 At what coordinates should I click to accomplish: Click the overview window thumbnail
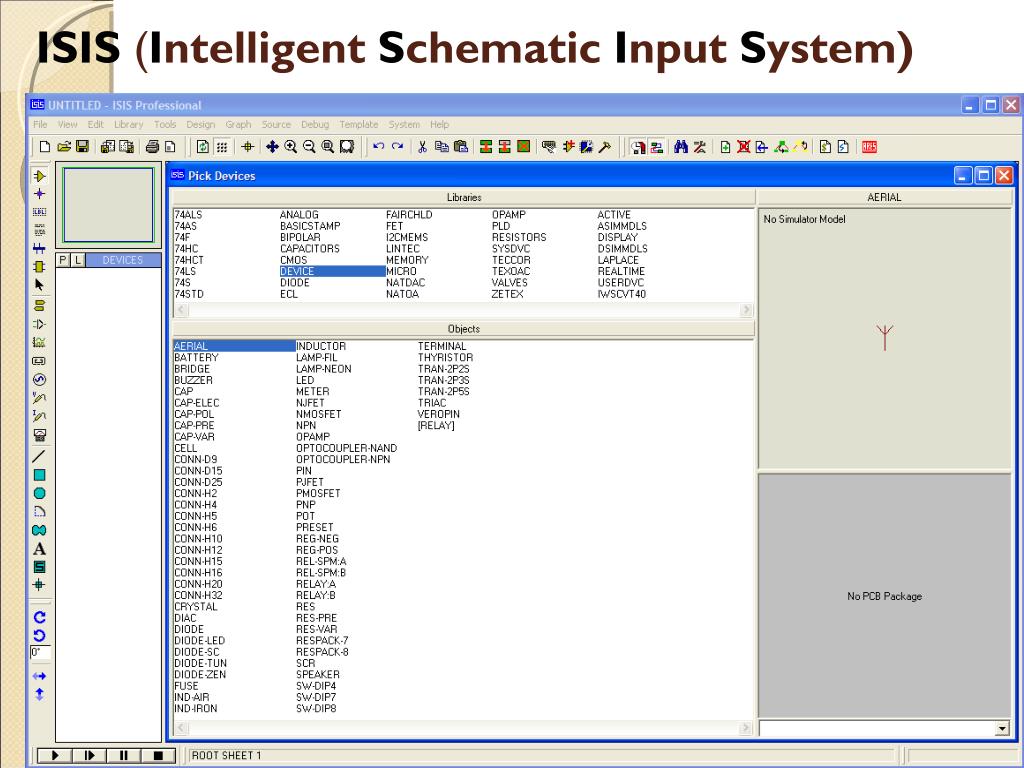tap(108, 205)
